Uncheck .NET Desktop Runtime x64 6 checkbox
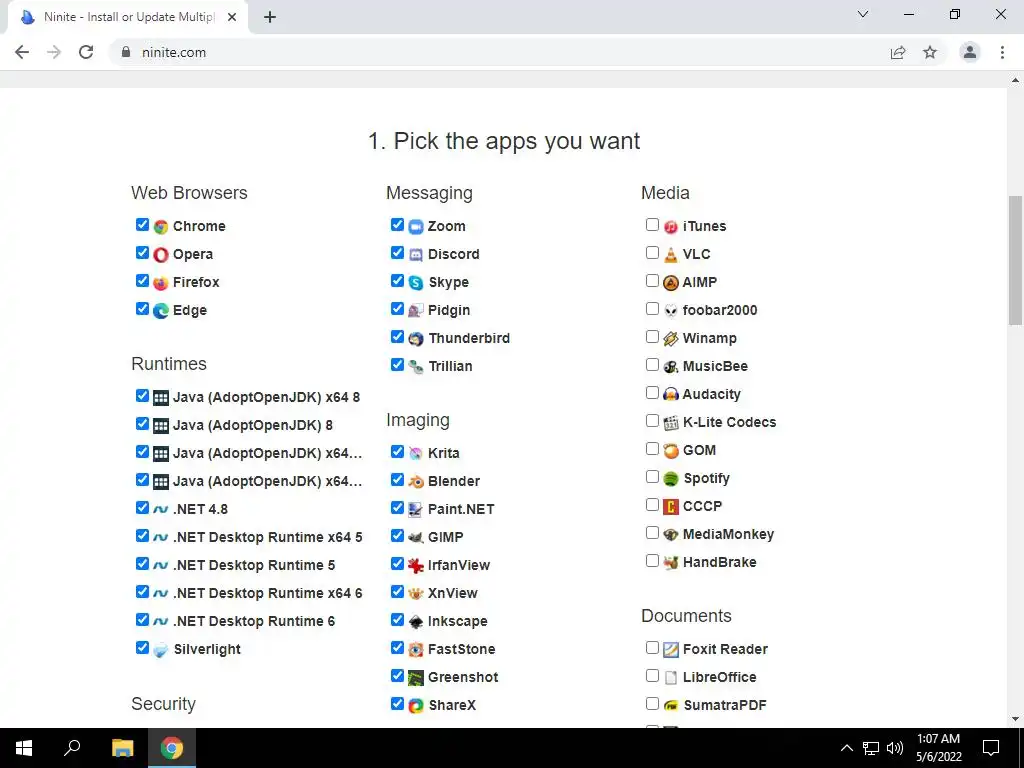This screenshot has width=1024, height=768. point(142,592)
